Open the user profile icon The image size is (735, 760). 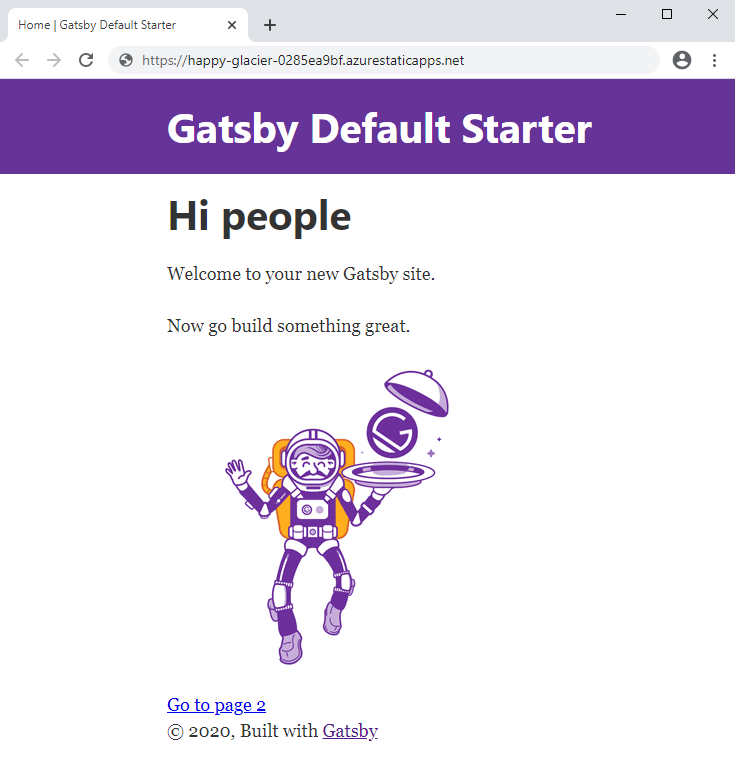682,60
